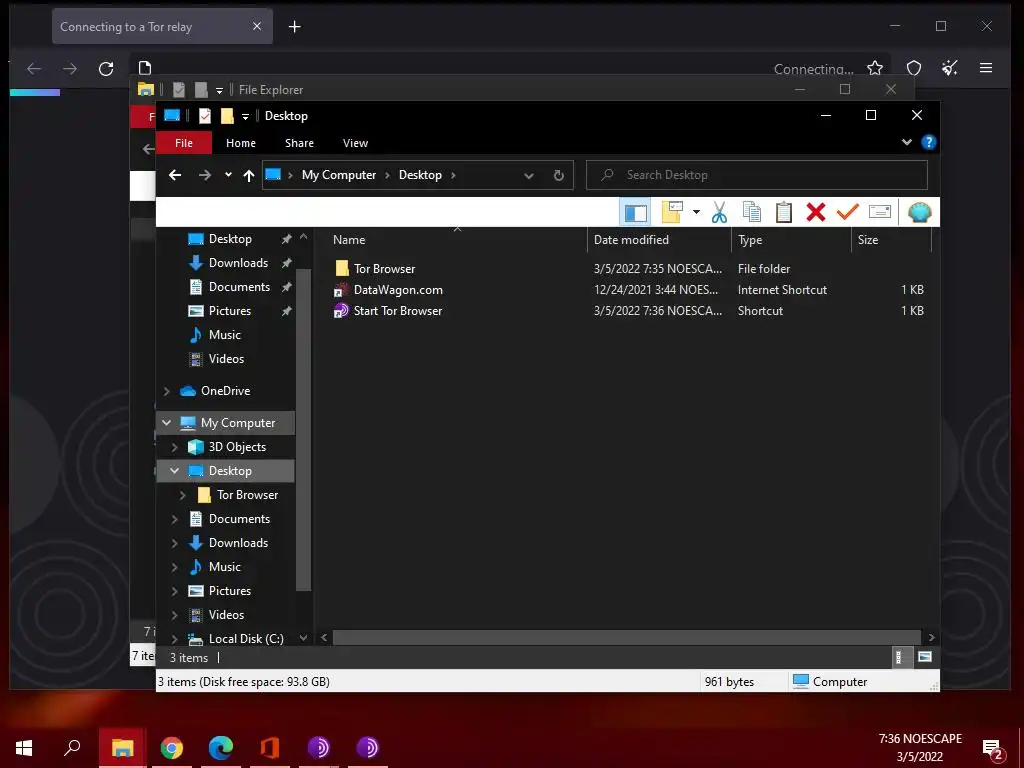Open pinned Pictures in Quick access
The width and height of the screenshot is (1024, 768).
[x=229, y=311]
